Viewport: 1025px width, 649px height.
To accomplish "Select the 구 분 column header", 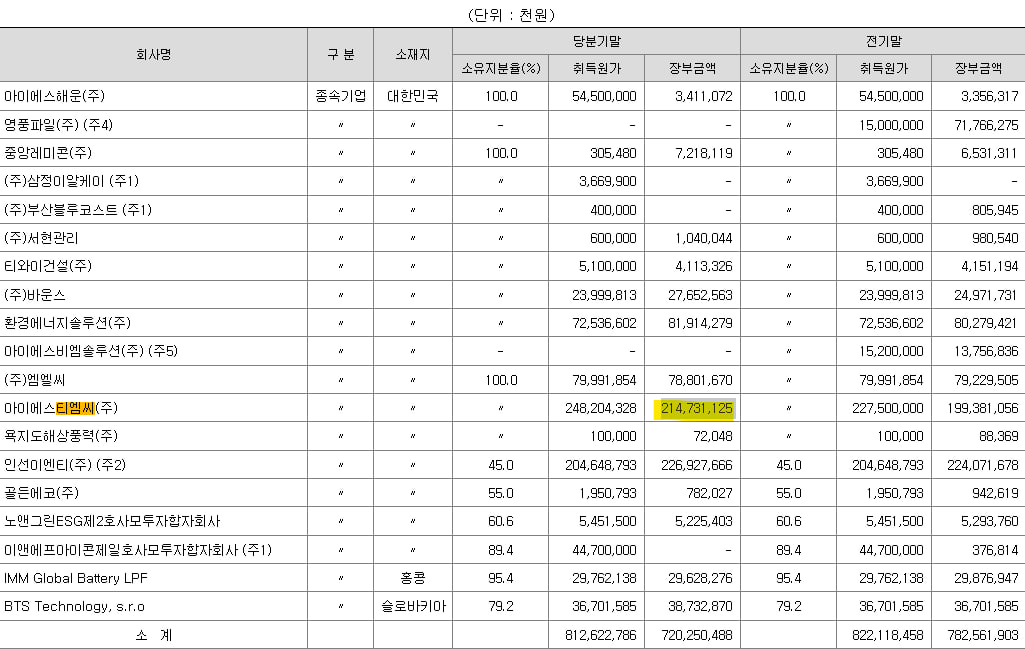I will point(341,54).
